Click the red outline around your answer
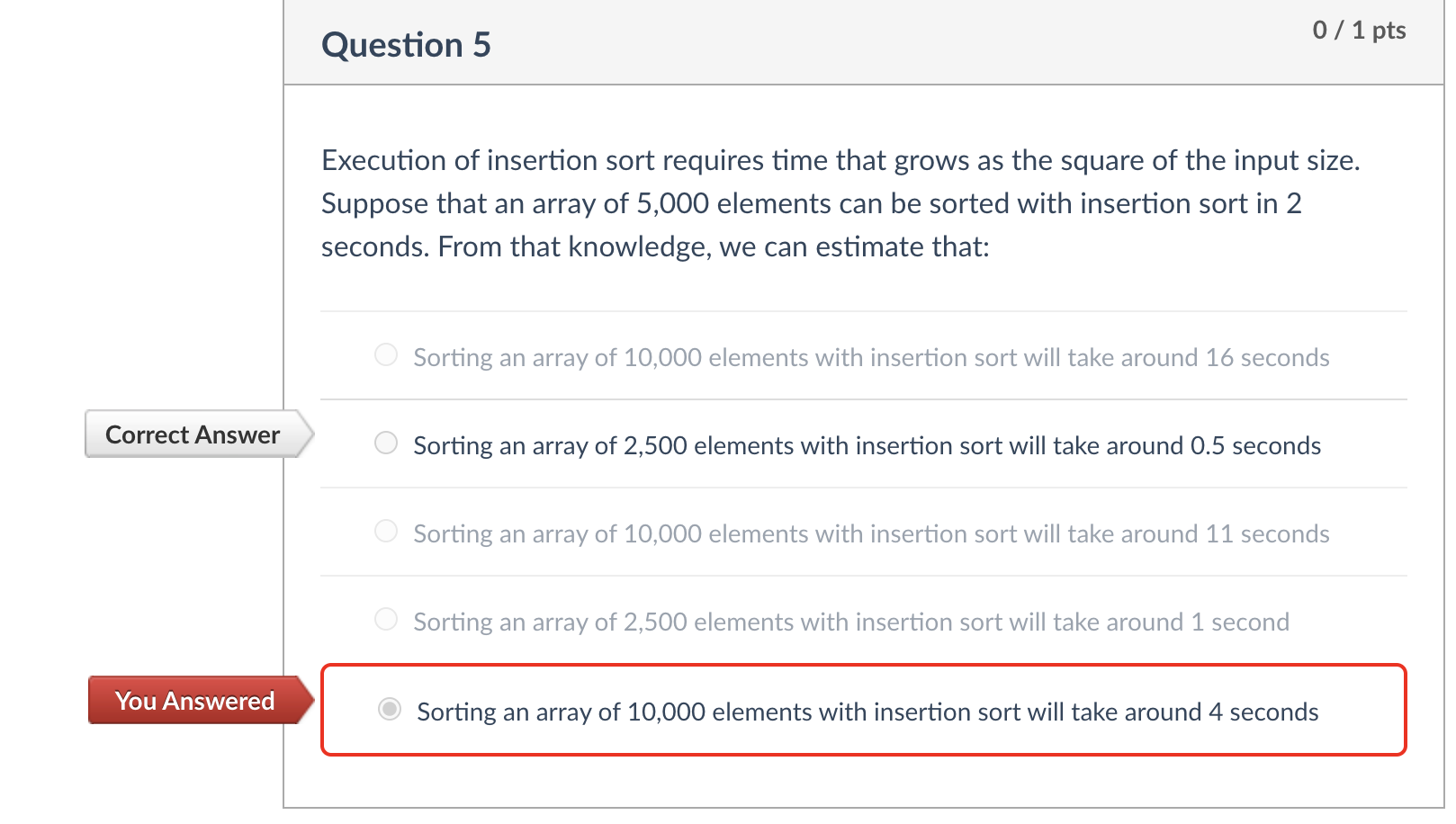Image resolution: width=1456 pixels, height=824 pixels. (x=864, y=667)
